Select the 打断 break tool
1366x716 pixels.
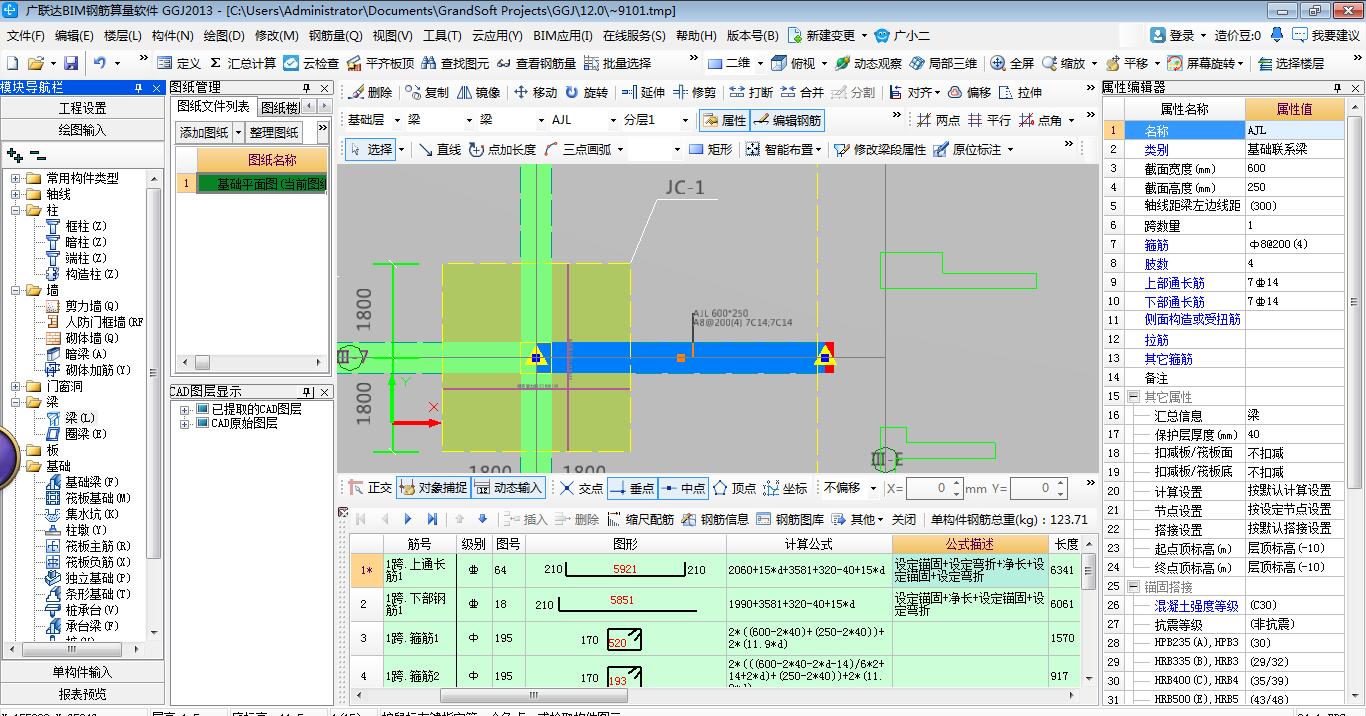pos(751,92)
